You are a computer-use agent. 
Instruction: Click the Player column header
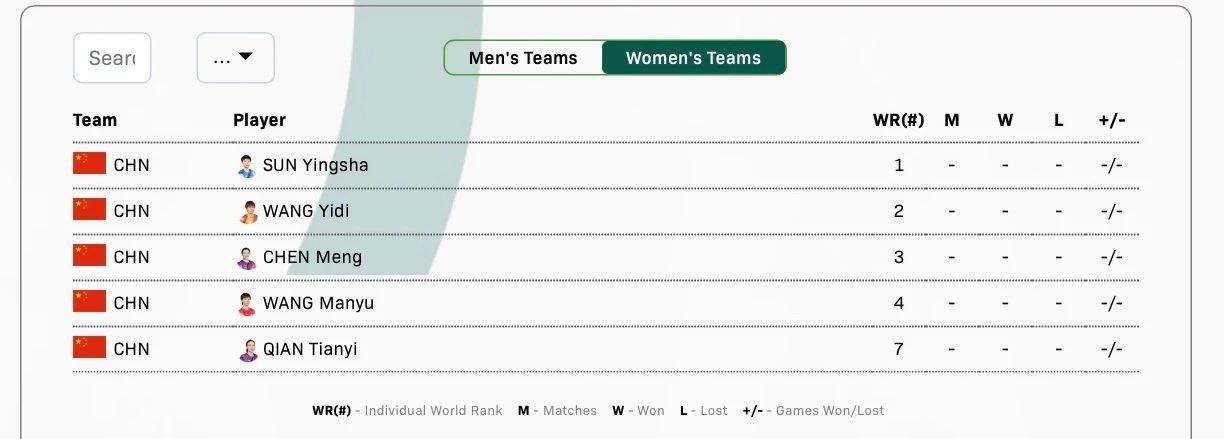259,120
